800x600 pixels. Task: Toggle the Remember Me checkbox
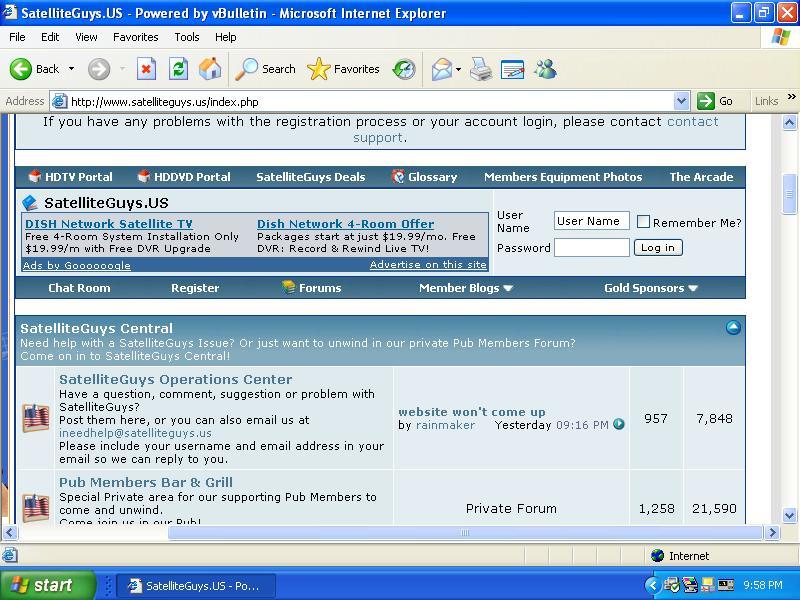[x=643, y=221]
